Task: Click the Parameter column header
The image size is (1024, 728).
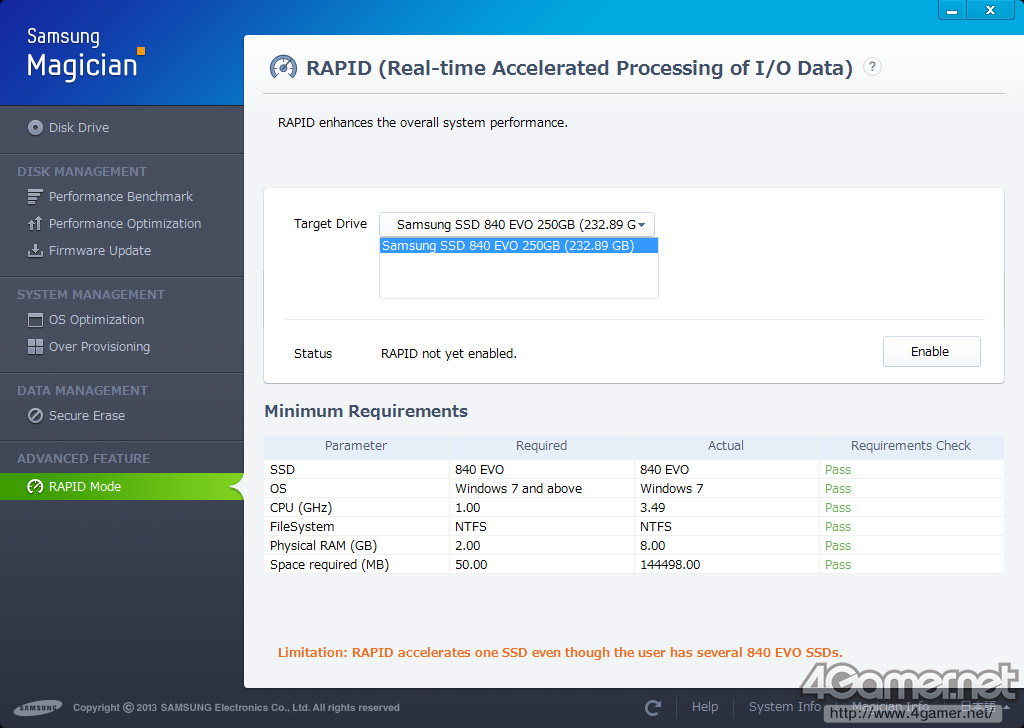Action: click(356, 445)
